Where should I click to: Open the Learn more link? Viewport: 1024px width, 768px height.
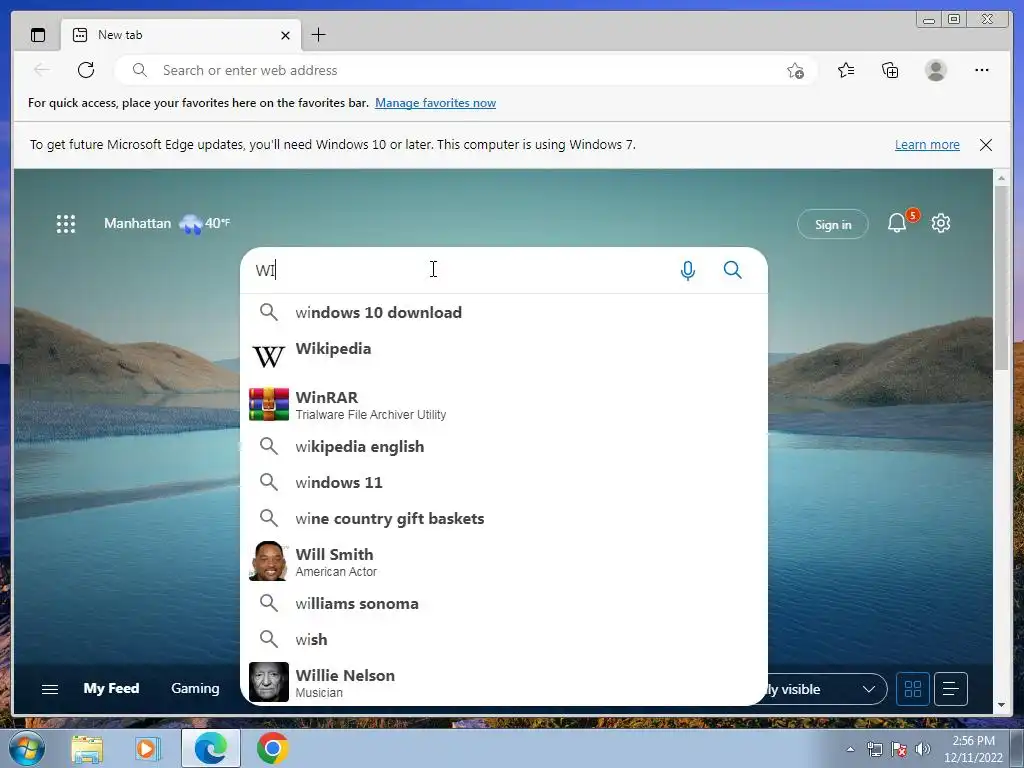927,144
